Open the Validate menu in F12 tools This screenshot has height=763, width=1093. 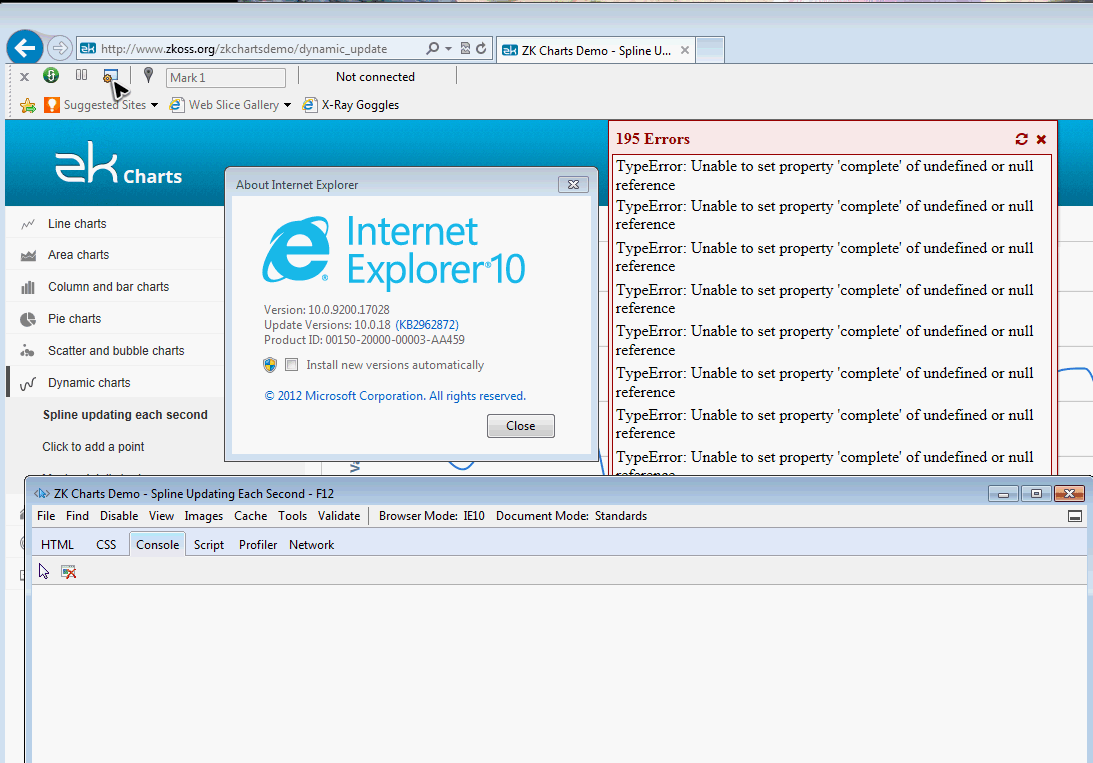(339, 516)
